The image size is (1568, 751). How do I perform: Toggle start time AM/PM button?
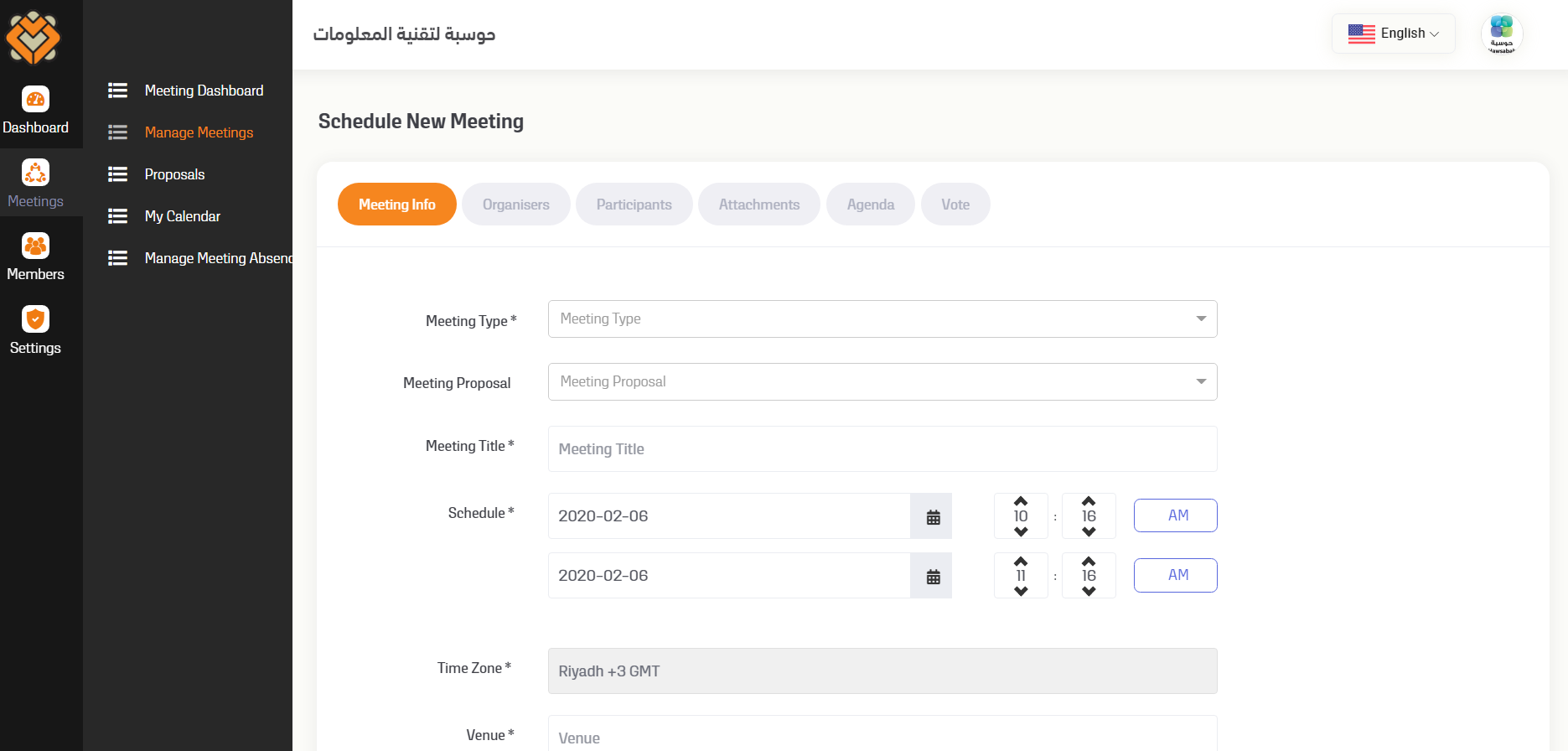pyautogui.click(x=1175, y=515)
